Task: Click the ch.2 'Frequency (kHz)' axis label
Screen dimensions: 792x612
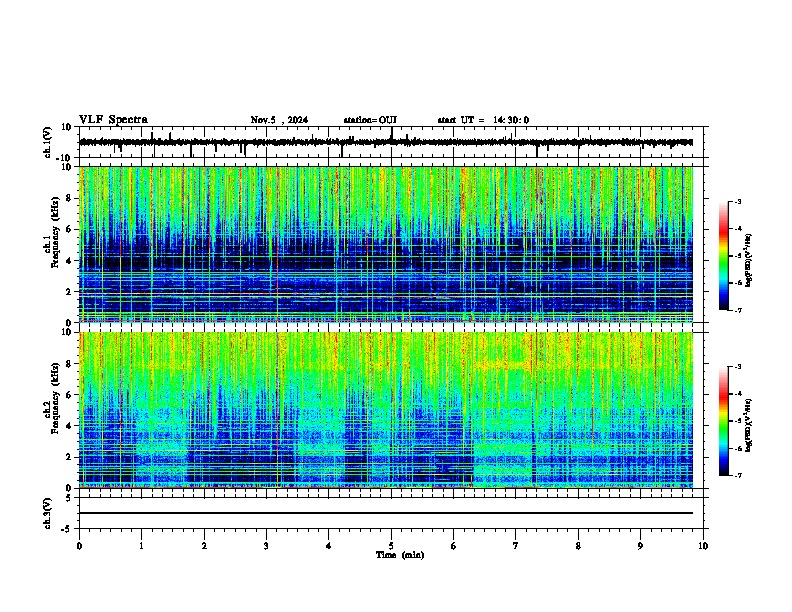Action: point(55,398)
